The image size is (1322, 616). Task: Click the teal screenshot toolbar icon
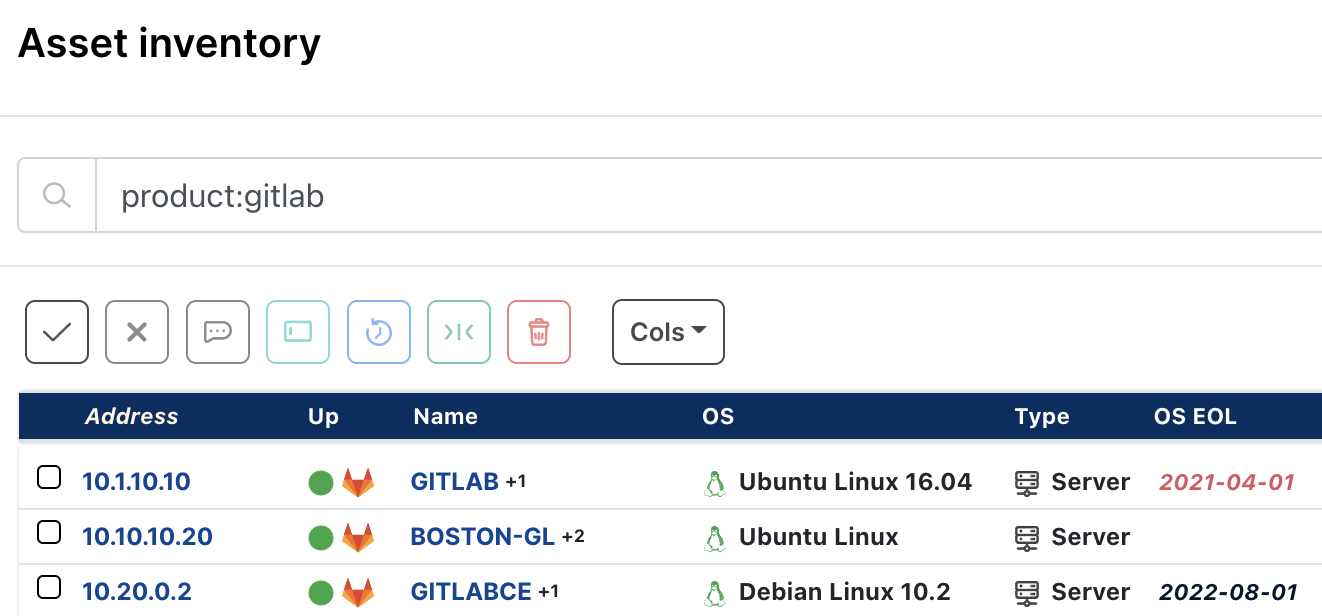(298, 331)
